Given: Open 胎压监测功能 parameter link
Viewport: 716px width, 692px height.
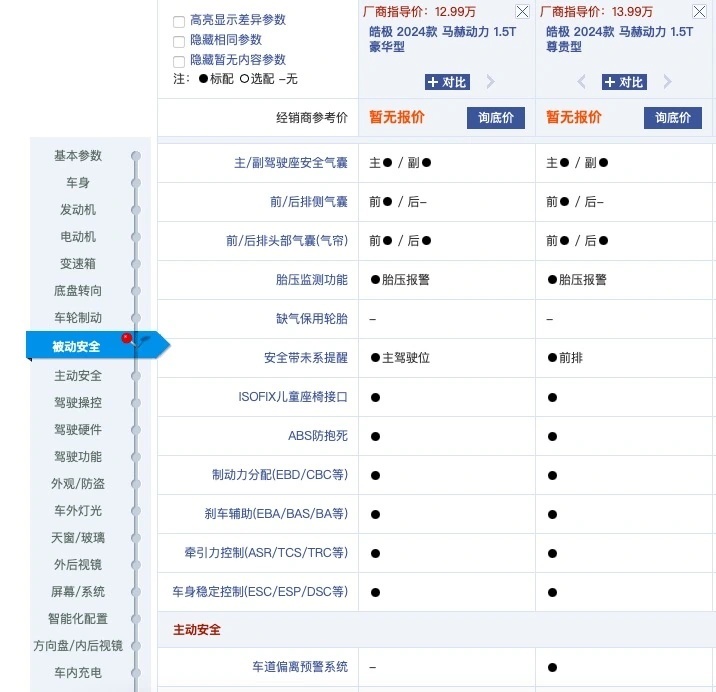Looking at the screenshot, I should [x=312, y=280].
